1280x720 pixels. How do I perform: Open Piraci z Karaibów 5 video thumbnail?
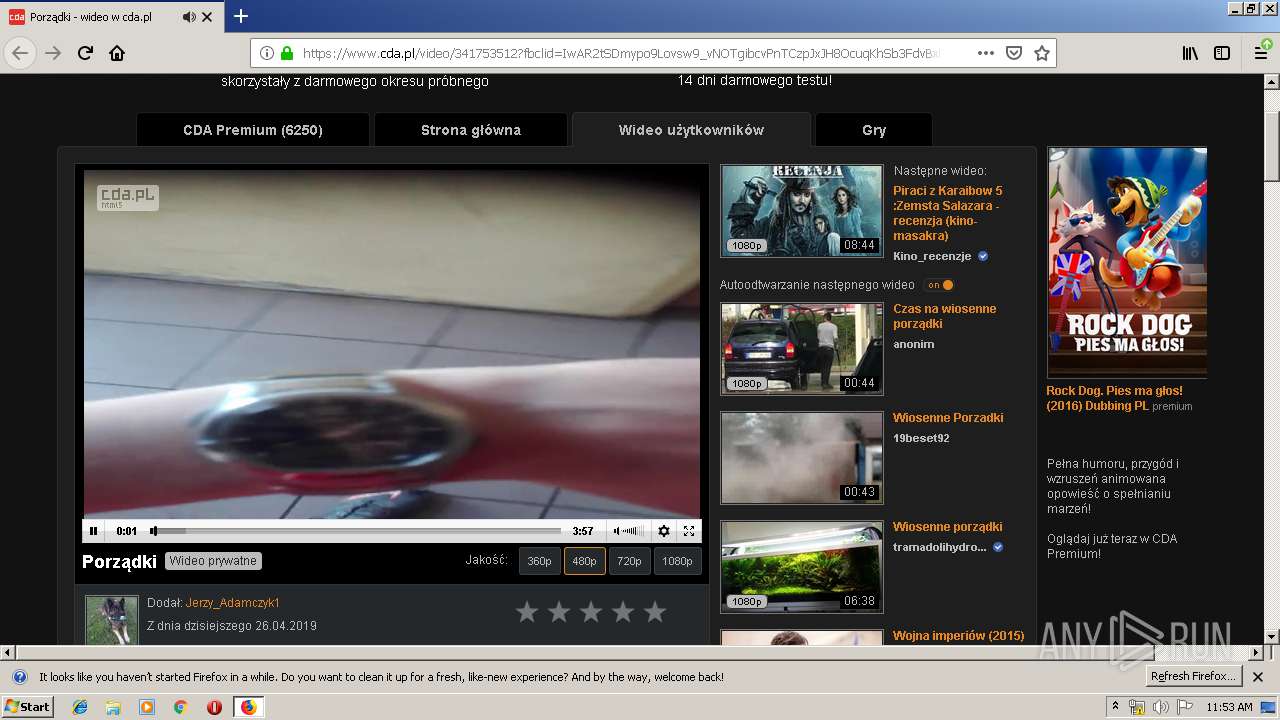click(x=802, y=210)
